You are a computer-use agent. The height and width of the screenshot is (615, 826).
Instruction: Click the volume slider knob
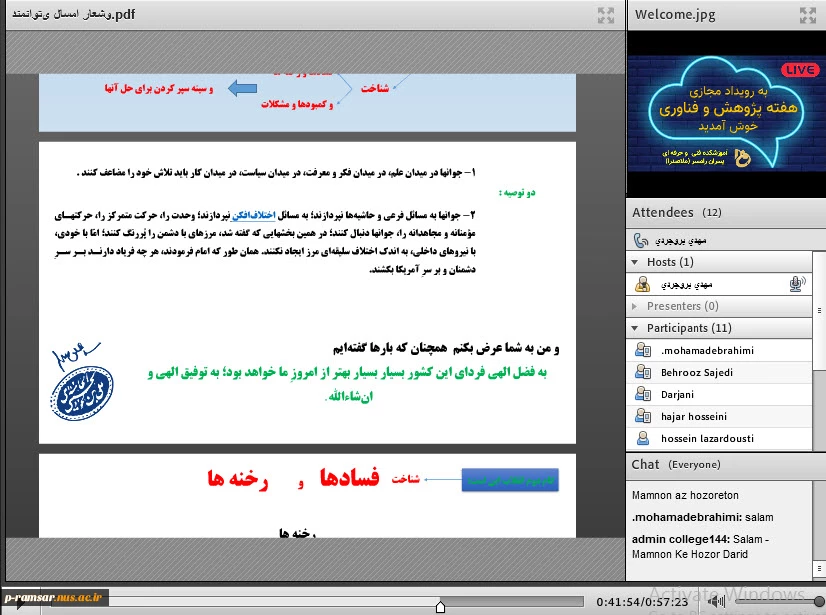click(819, 601)
